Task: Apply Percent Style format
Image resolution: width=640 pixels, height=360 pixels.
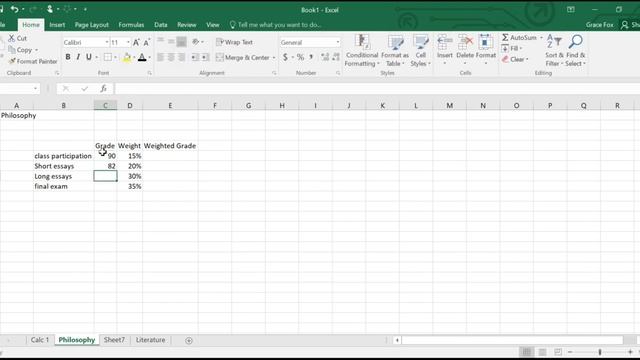Action: (300, 57)
